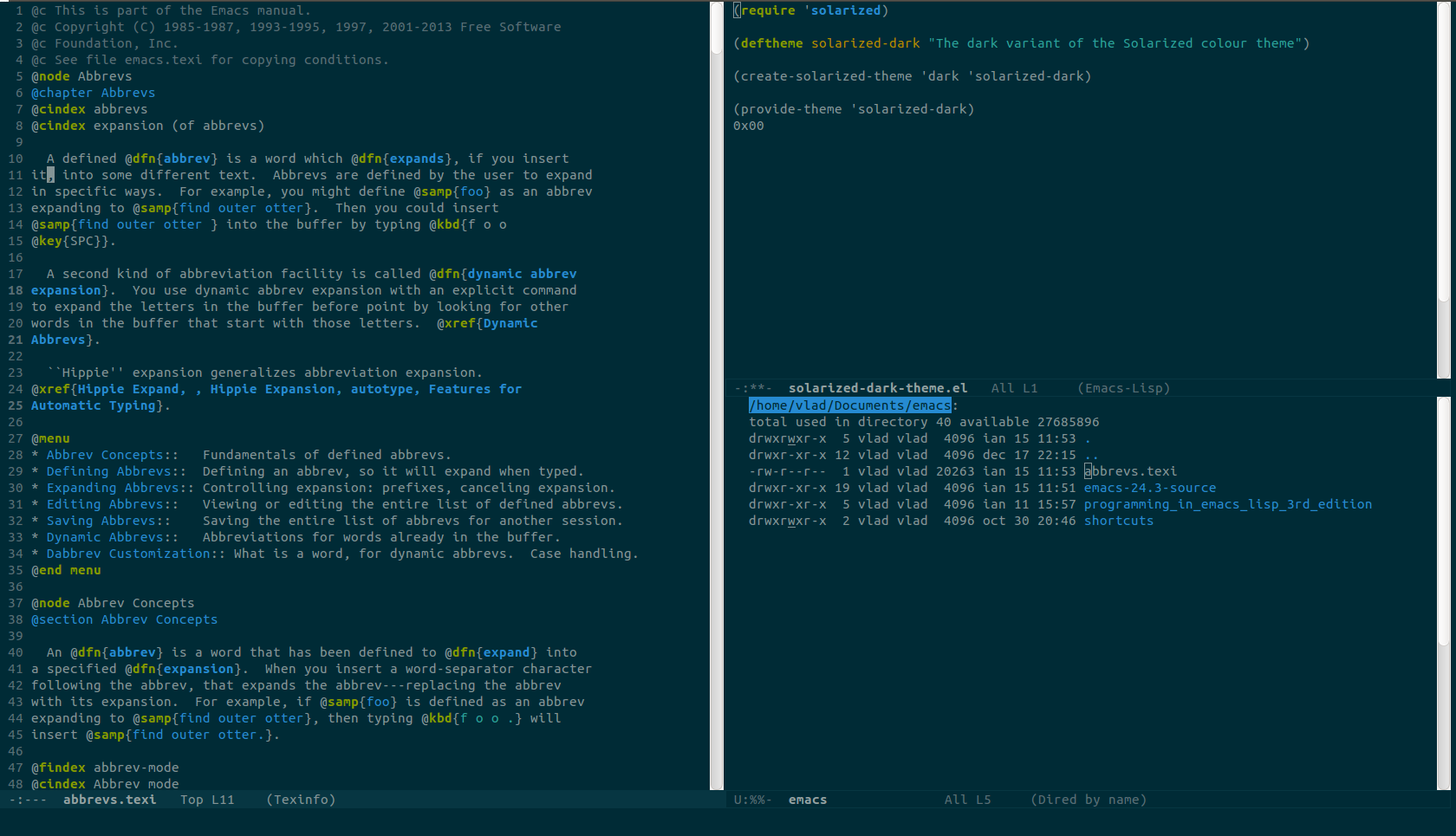This screenshot has width=1456, height=836.
Task: Click '@node Abbrev Concepts' on line 37
Action: pos(113,603)
